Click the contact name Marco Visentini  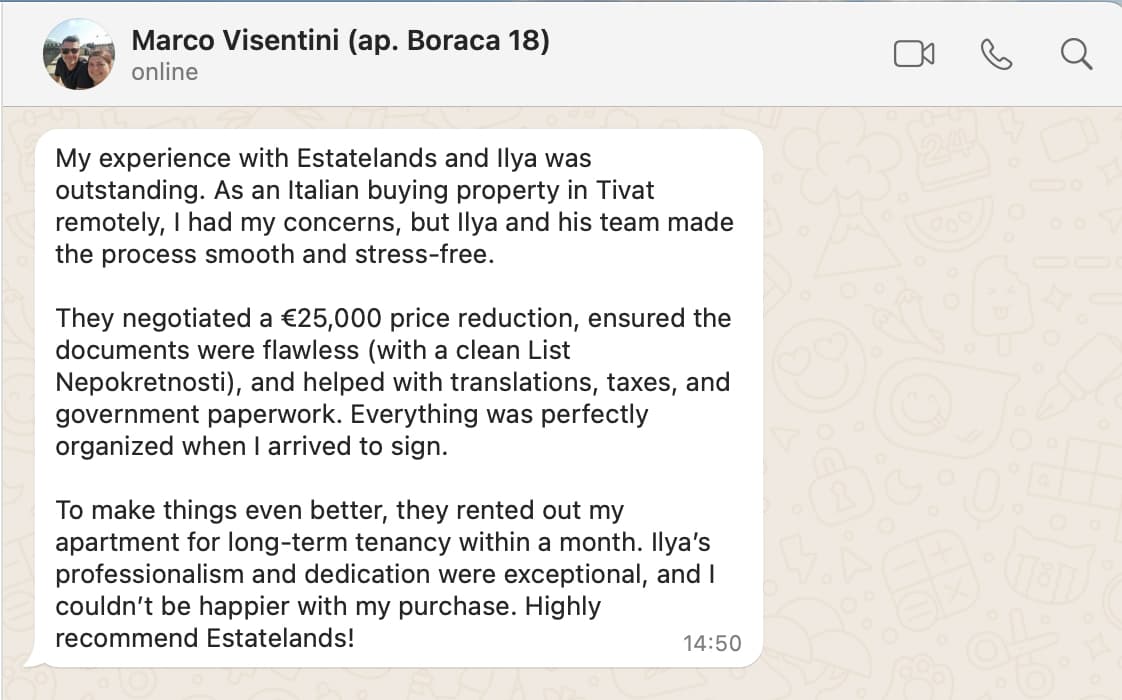pyautogui.click(x=340, y=41)
